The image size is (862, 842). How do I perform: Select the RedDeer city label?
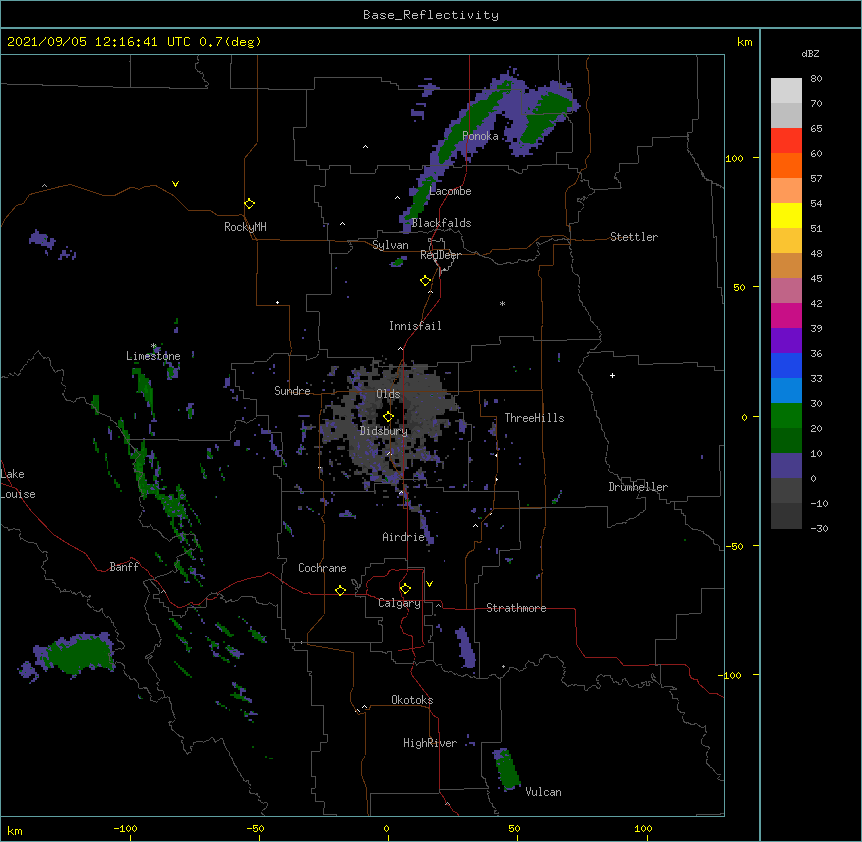click(440, 255)
